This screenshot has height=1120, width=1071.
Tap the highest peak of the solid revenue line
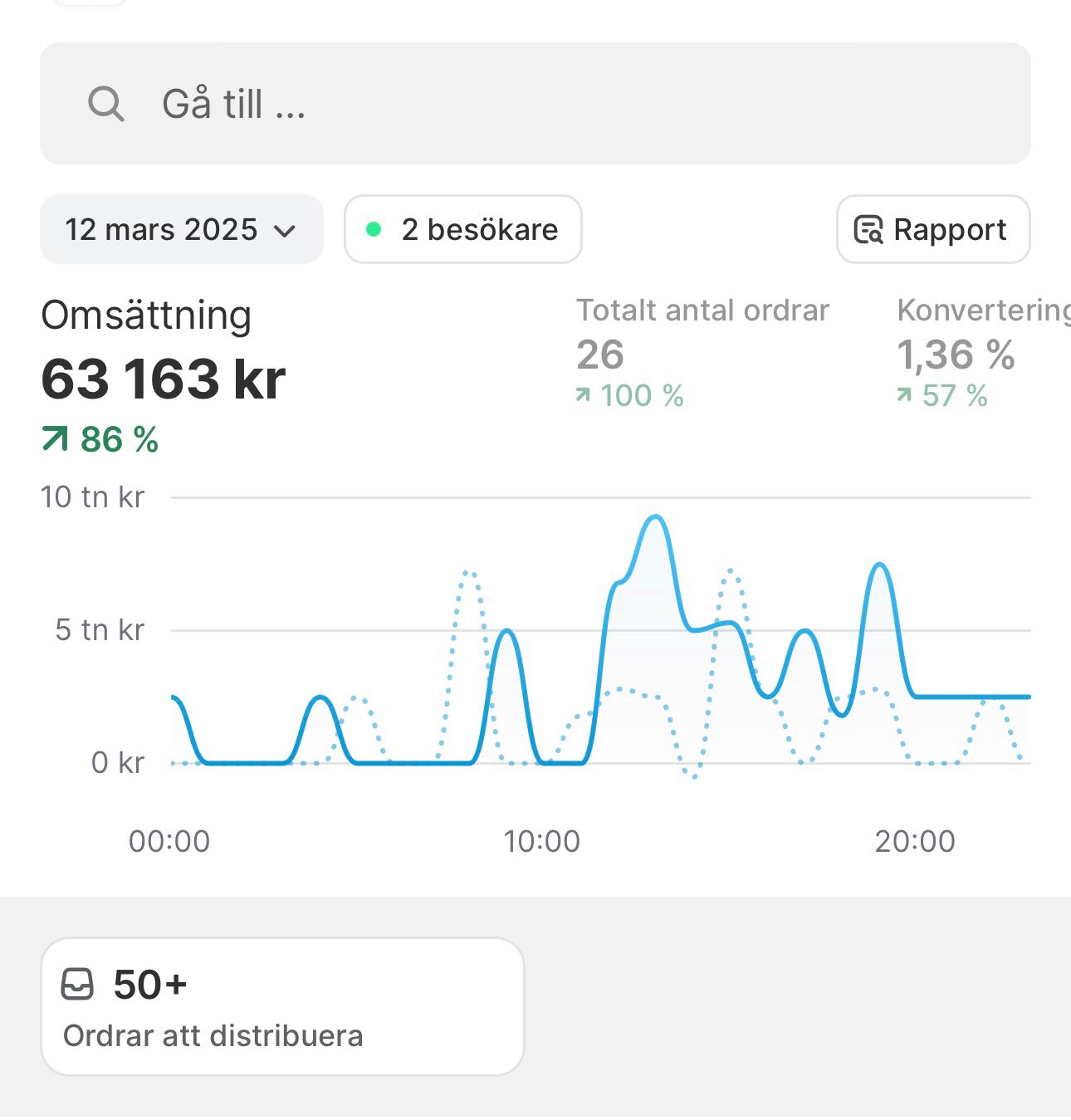click(656, 517)
